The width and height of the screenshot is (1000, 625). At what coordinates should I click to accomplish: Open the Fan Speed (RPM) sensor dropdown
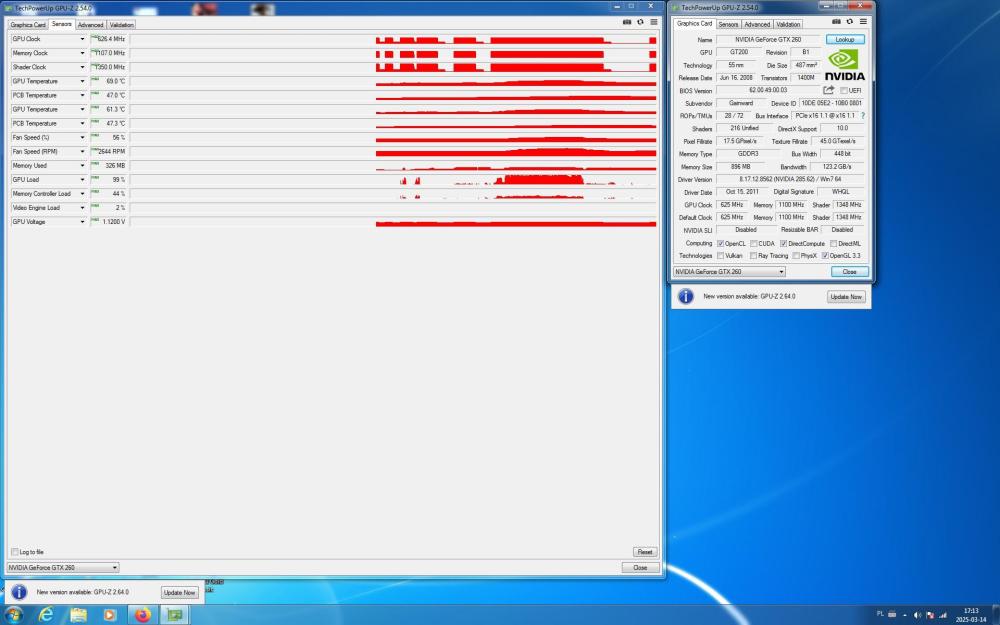(82, 151)
